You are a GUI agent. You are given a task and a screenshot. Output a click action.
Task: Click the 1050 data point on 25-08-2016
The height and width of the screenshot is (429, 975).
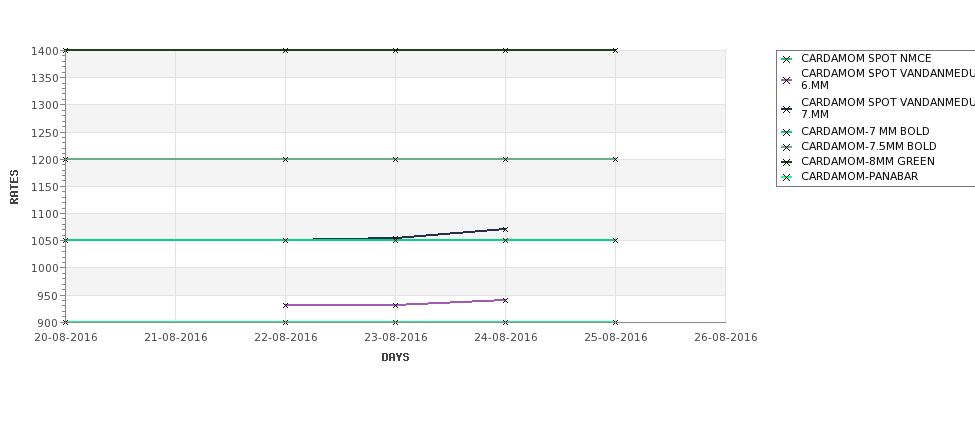615,241
